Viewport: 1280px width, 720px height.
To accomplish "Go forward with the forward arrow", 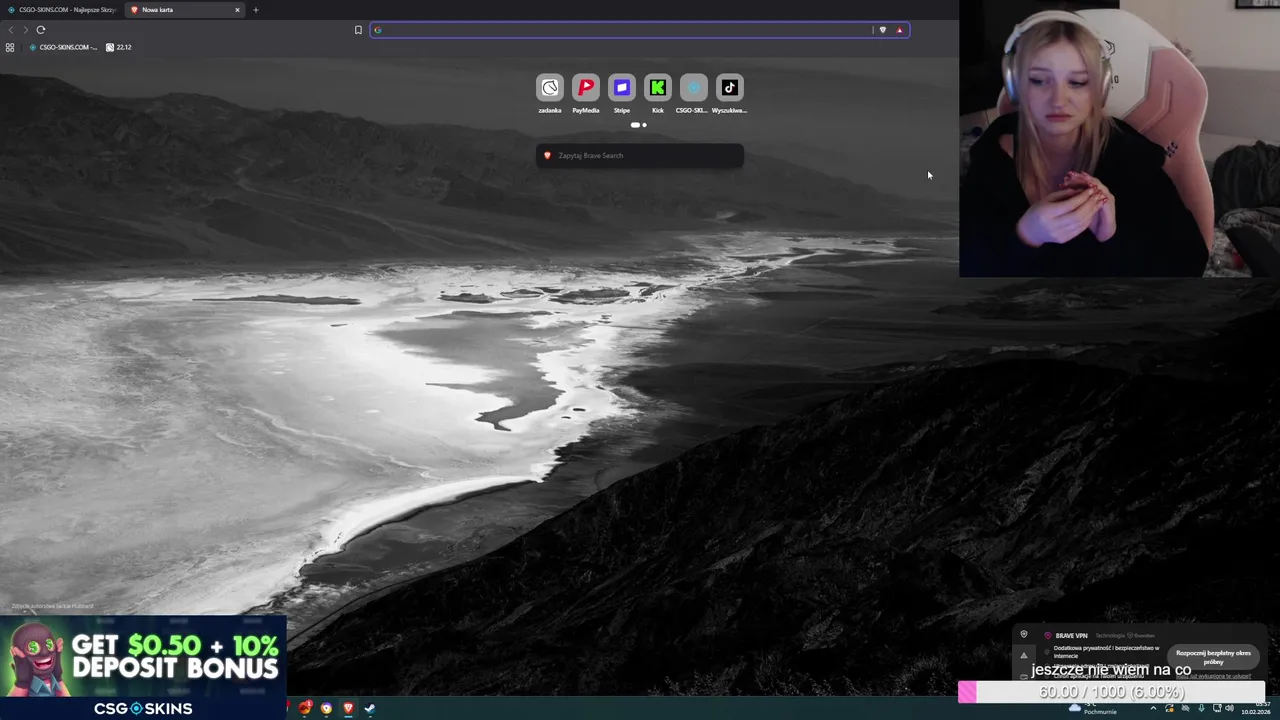I will point(25,30).
